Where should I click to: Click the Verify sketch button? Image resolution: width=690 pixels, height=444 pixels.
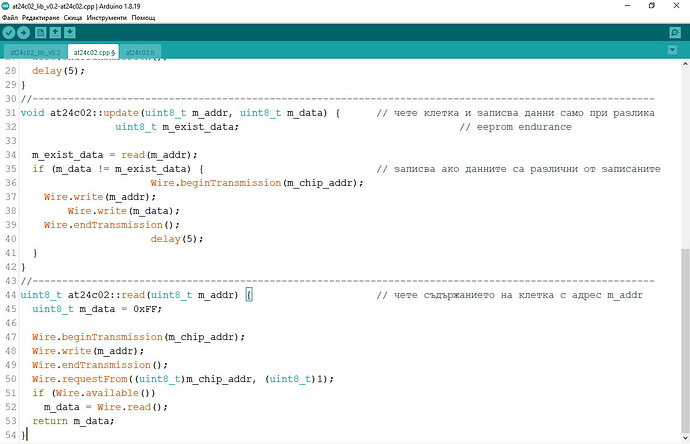coord(9,32)
